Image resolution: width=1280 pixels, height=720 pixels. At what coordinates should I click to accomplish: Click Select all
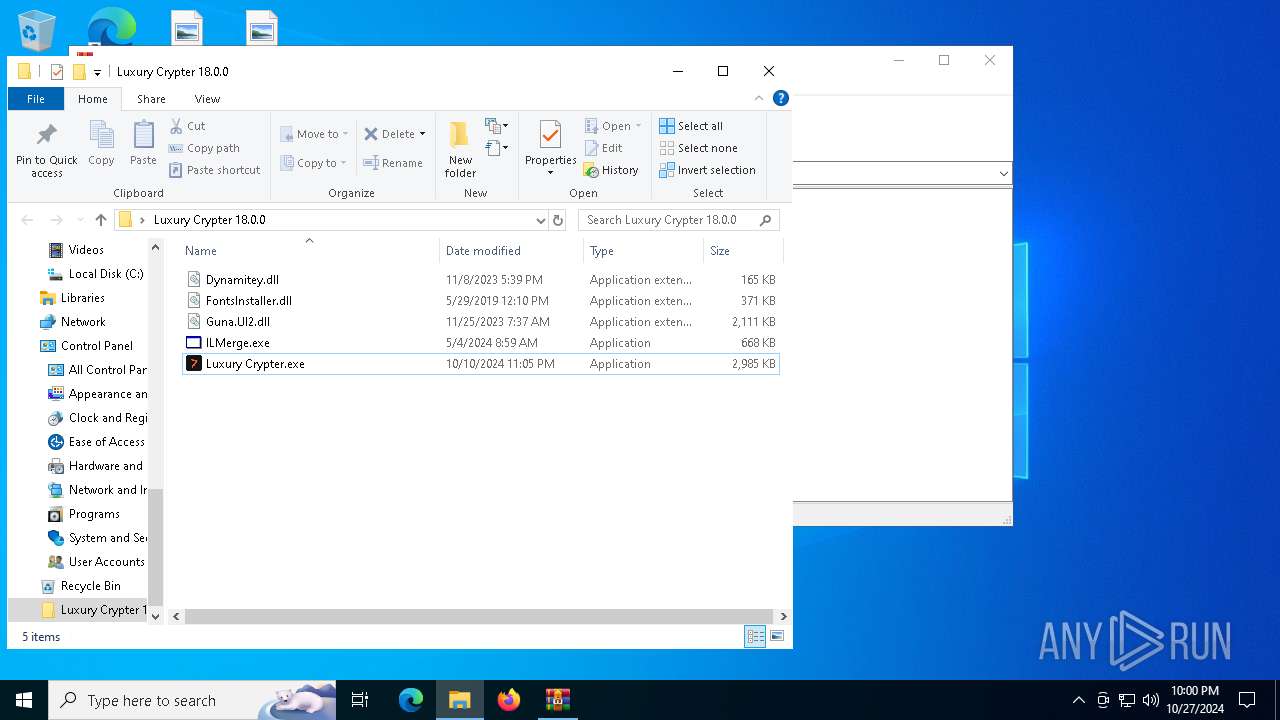(691, 126)
